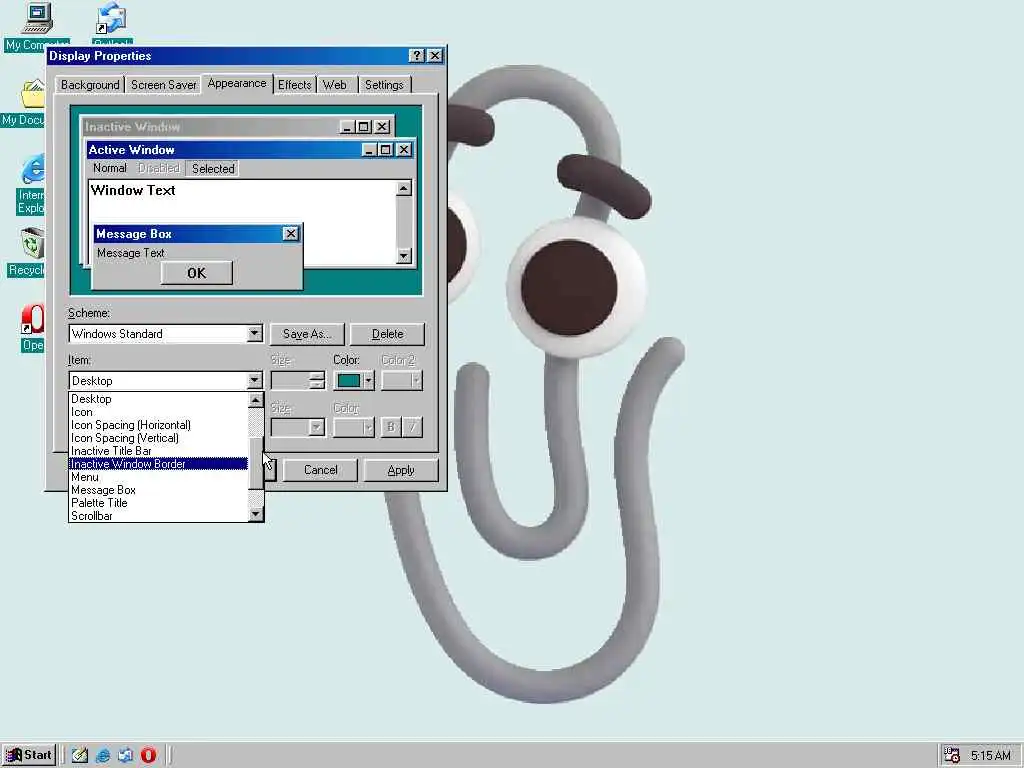This screenshot has height=768, width=1024.
Task: Switch to the Settings tab
Action: pyautogui.click(x=384, y=85)
